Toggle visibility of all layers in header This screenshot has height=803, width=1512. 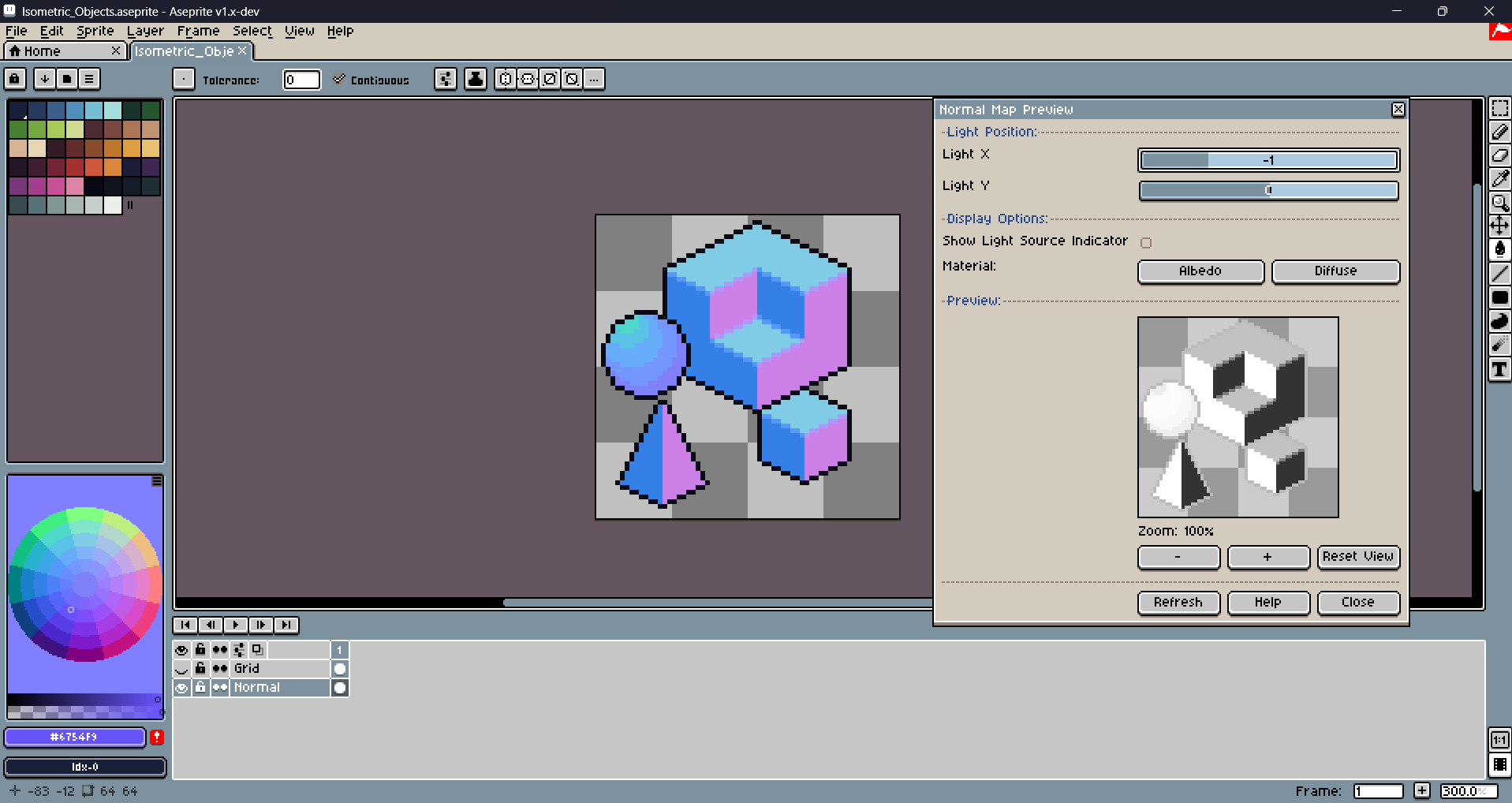tap(182, 650)
